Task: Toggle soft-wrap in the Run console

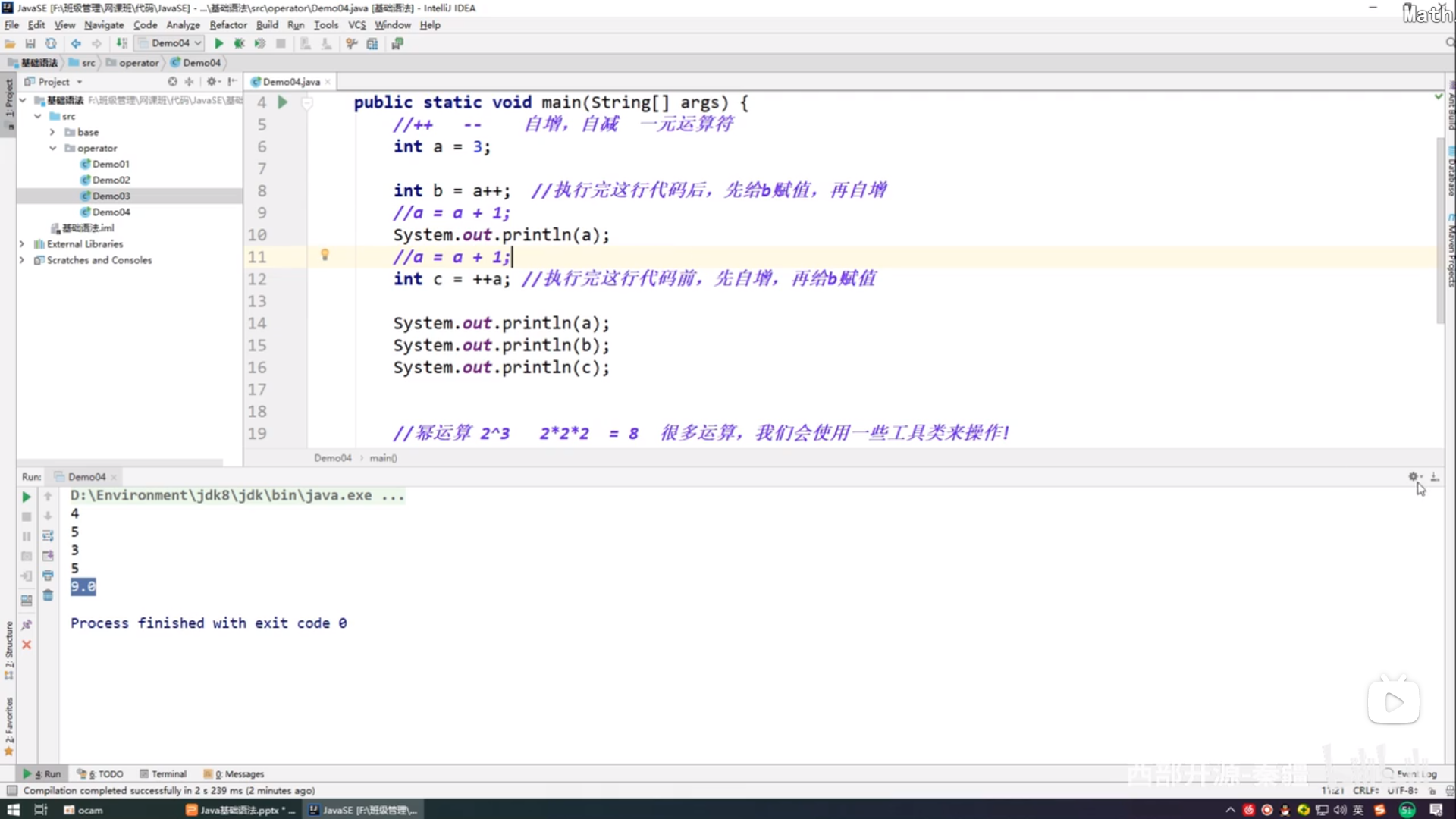Action: coord(48,536)
